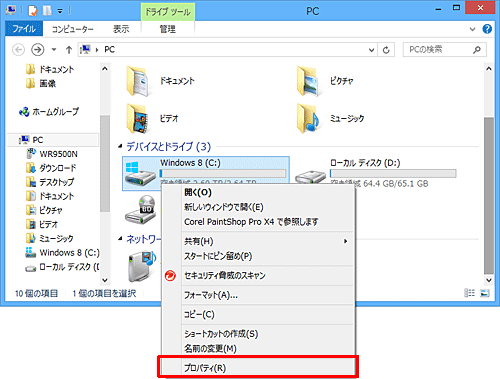Go back with the back arrow
Screen dimensions: 500x379
click(x=18, y=50)
